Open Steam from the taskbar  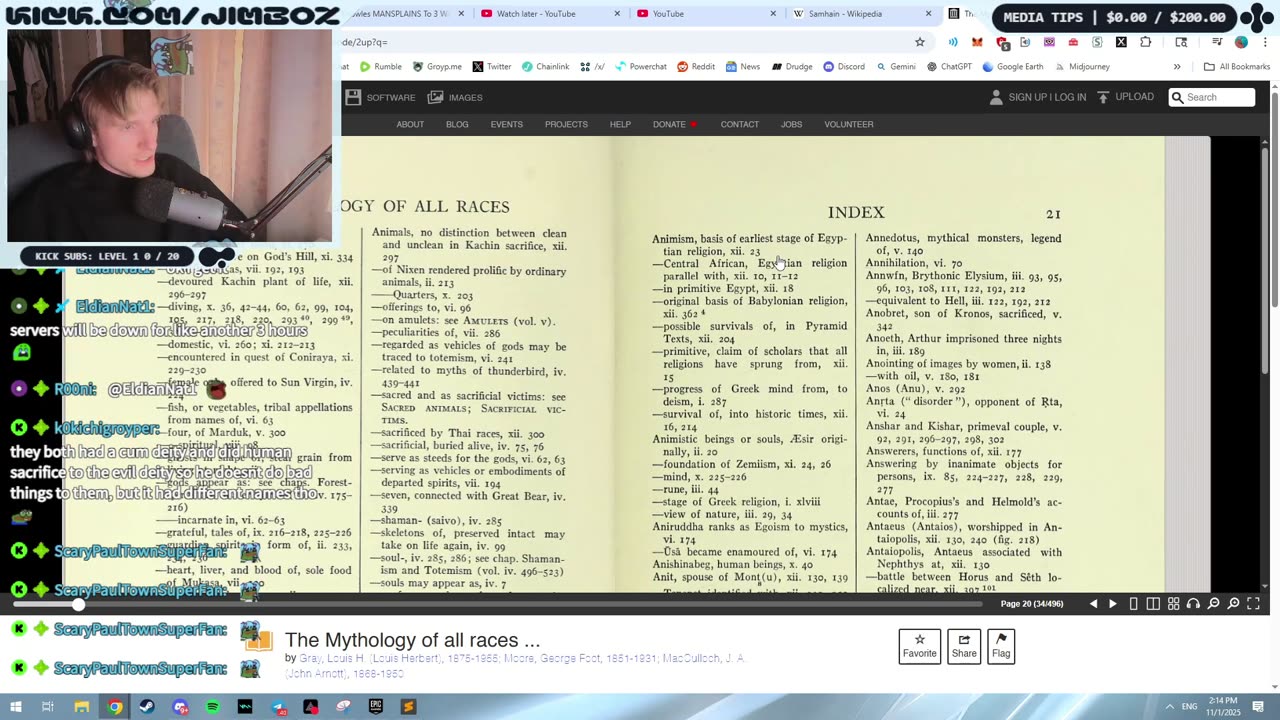click(147, 707)
